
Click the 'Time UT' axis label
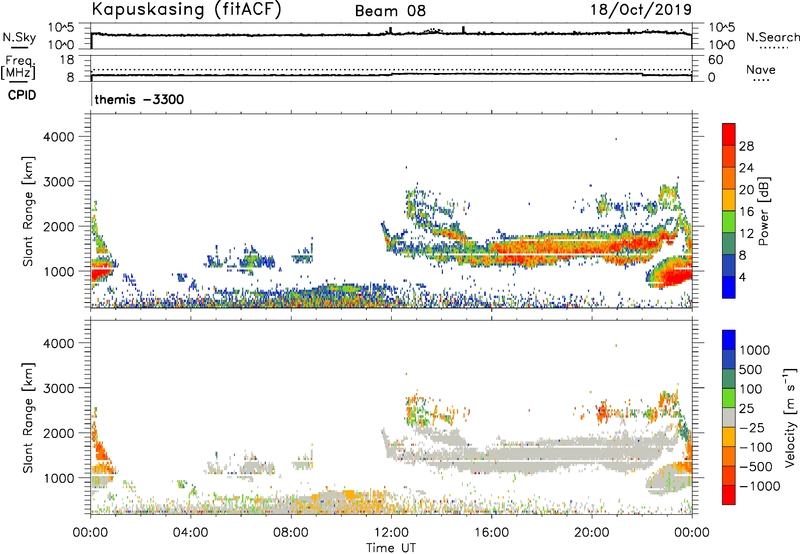pyautogui.click(x=391, y=548)
